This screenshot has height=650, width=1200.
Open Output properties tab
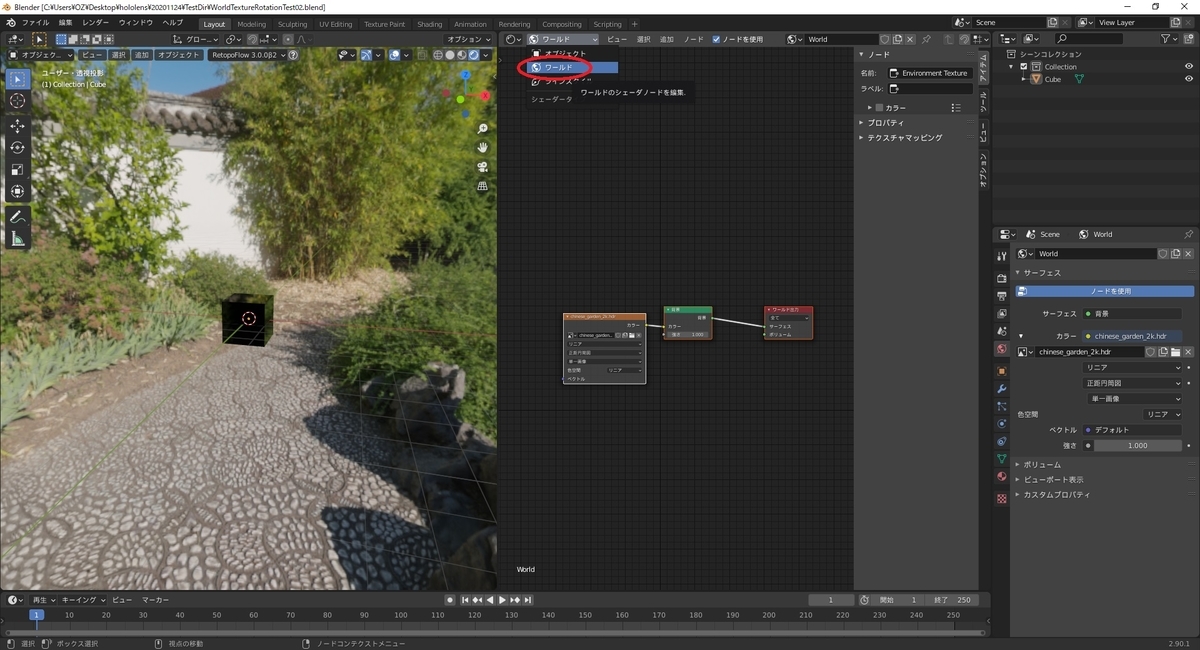point(1001,296)
